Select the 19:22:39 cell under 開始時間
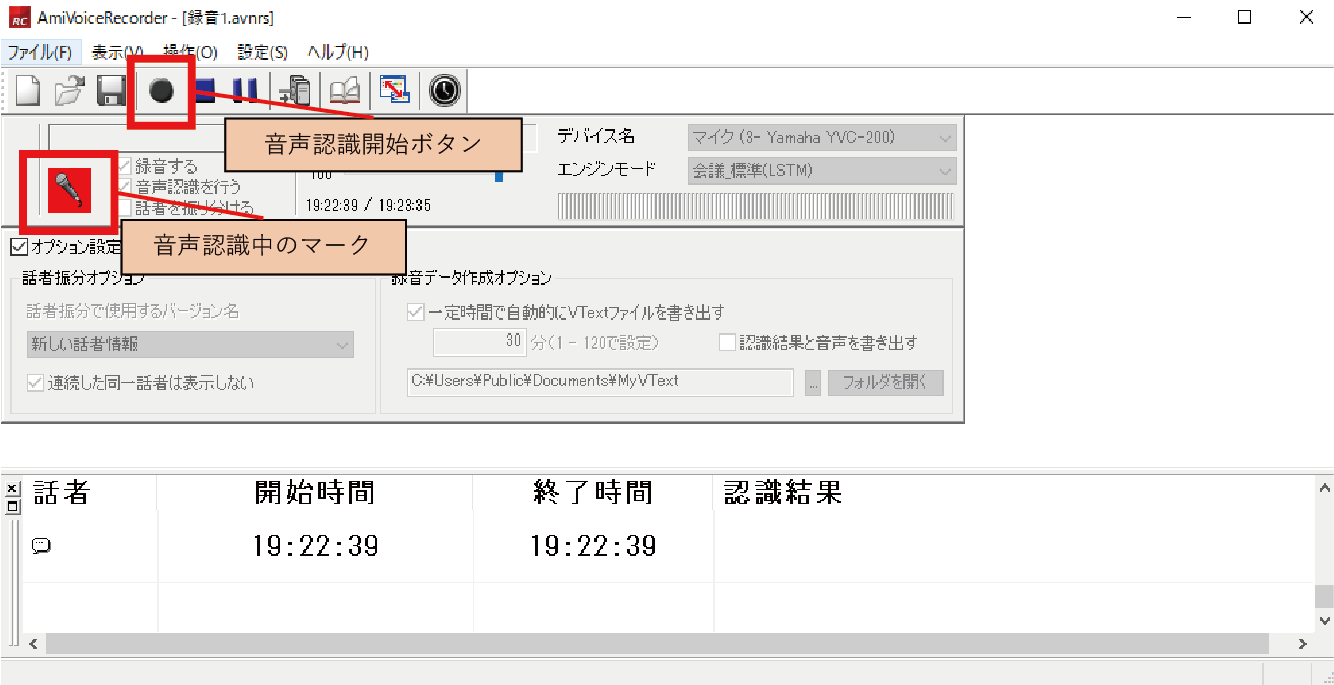 pos(315,546)
